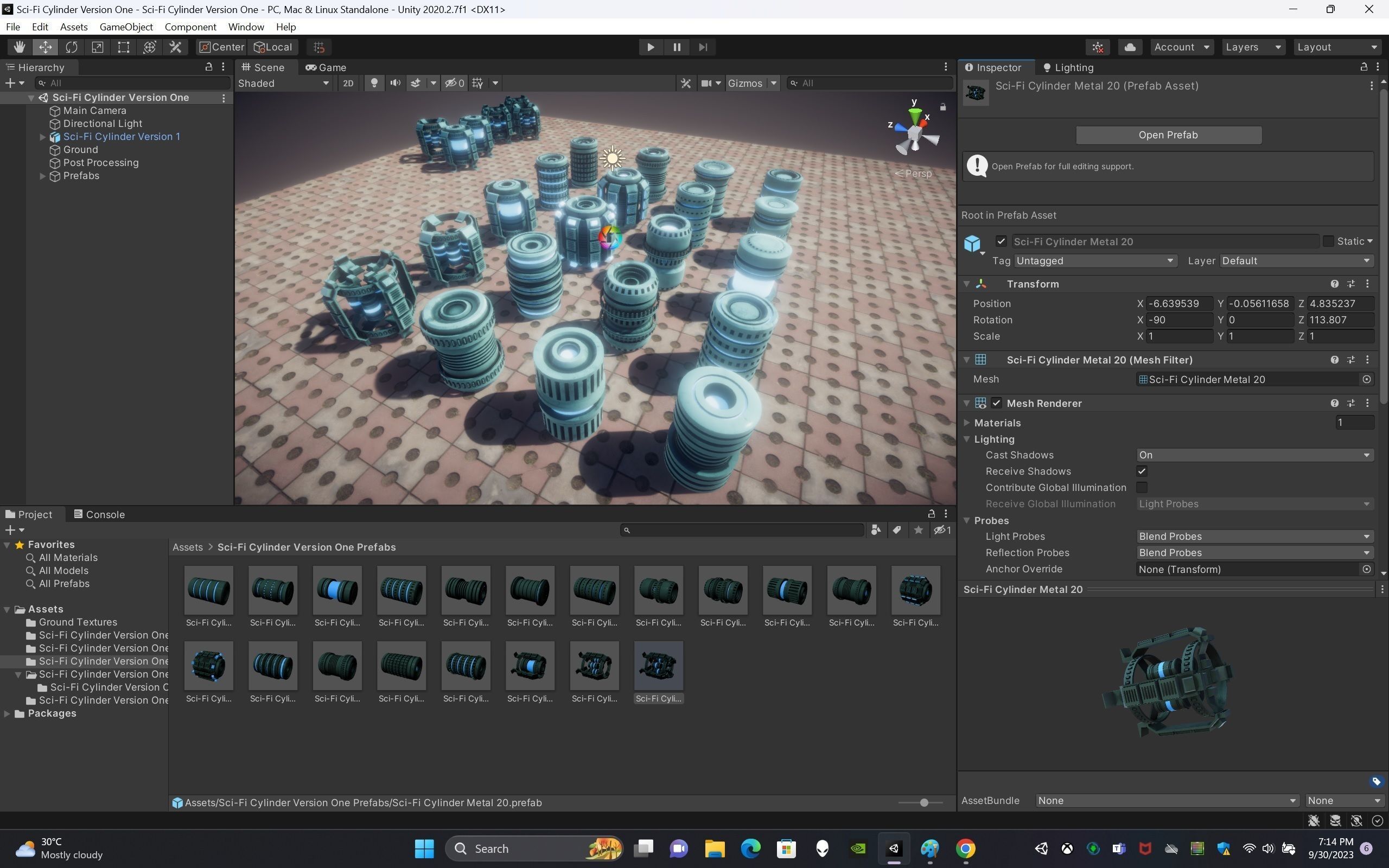Click the Open Prefab button
This screenshot has width=1389, height=868.
point(1168,135)
